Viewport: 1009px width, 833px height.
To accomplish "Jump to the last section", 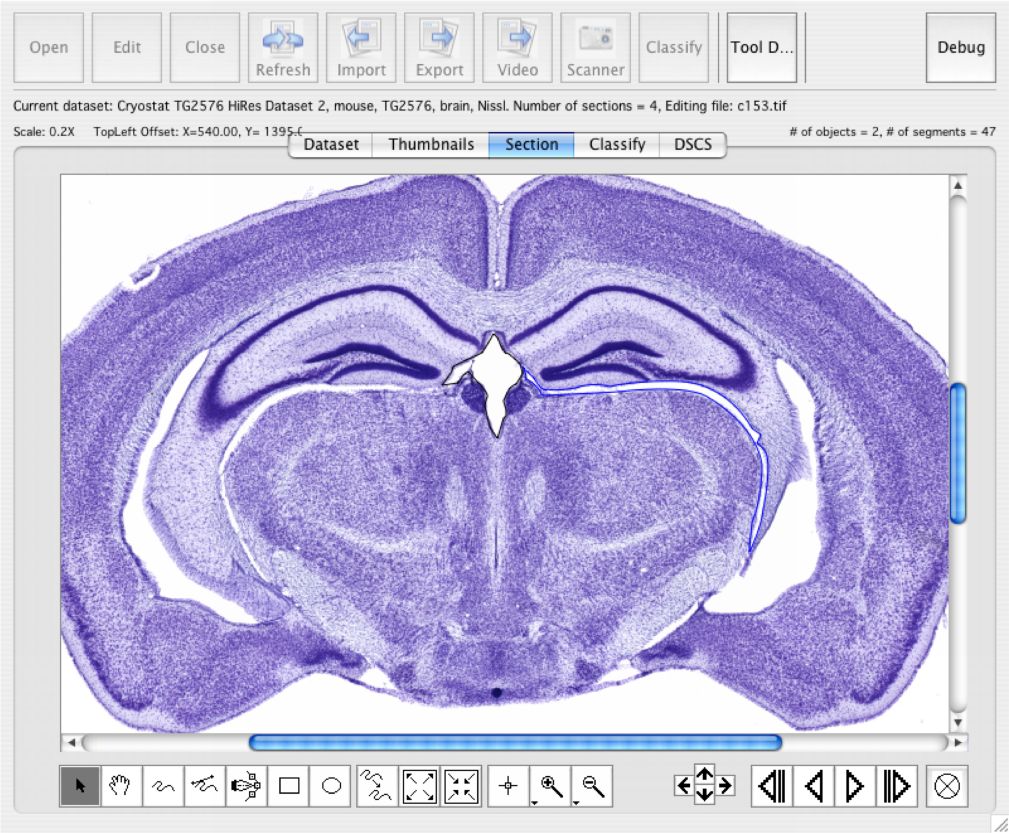I will [x=896, y=786].
